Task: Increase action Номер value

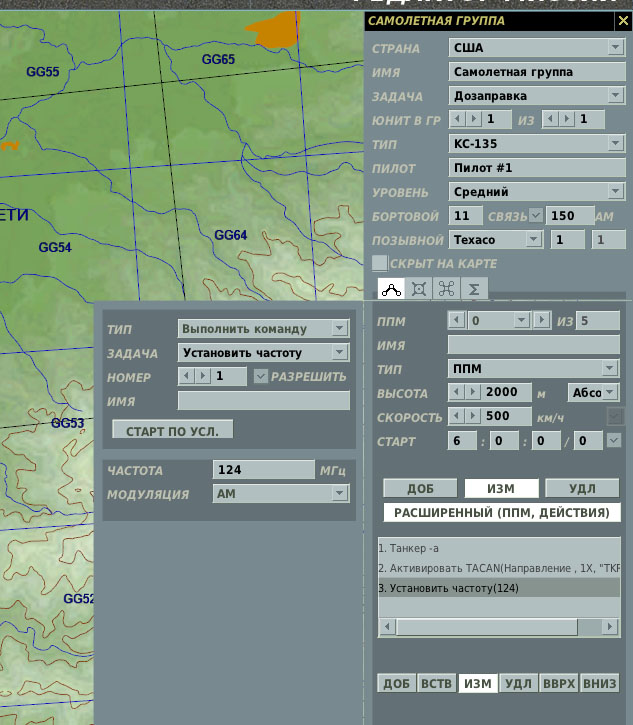Action: click(x=203, y=376)
